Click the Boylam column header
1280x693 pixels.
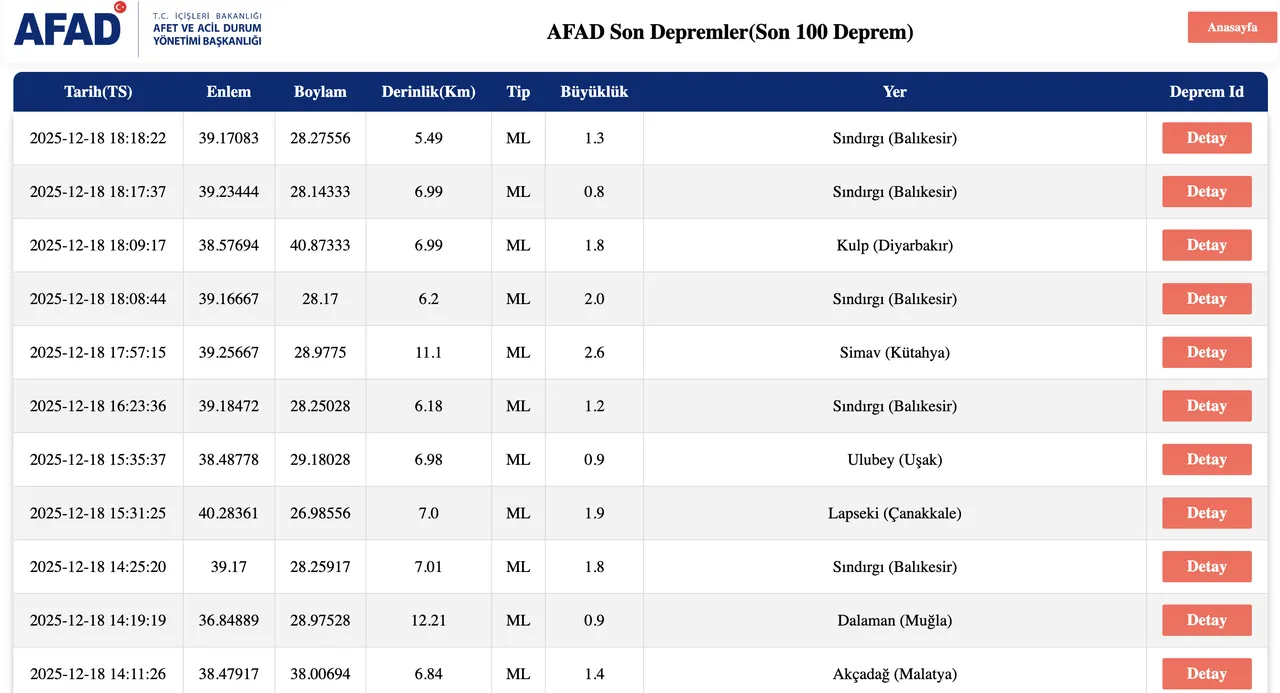coord(320,91)
